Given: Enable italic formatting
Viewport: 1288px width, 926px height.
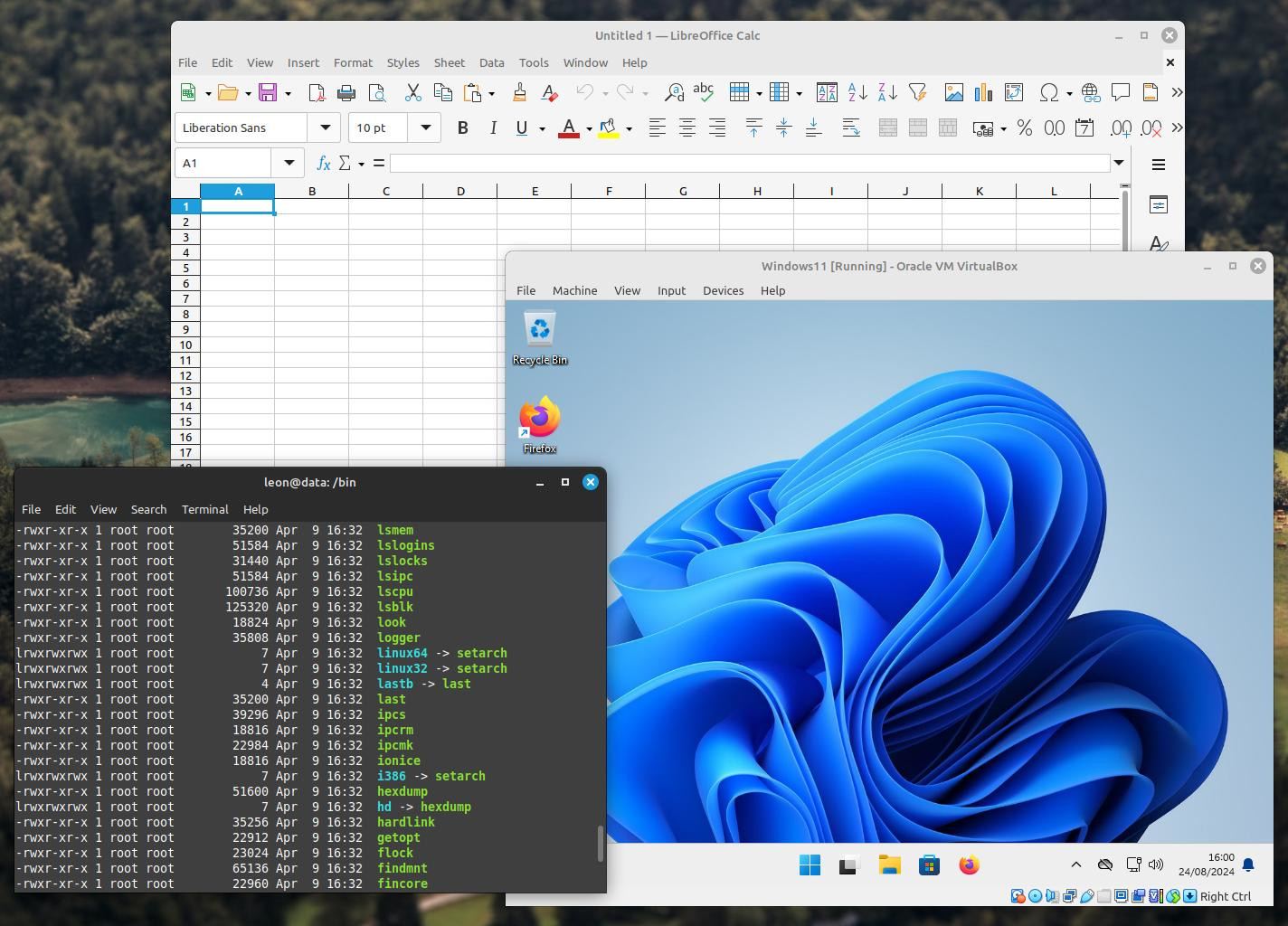Looking at the screenshot, I should coord(493,128).
